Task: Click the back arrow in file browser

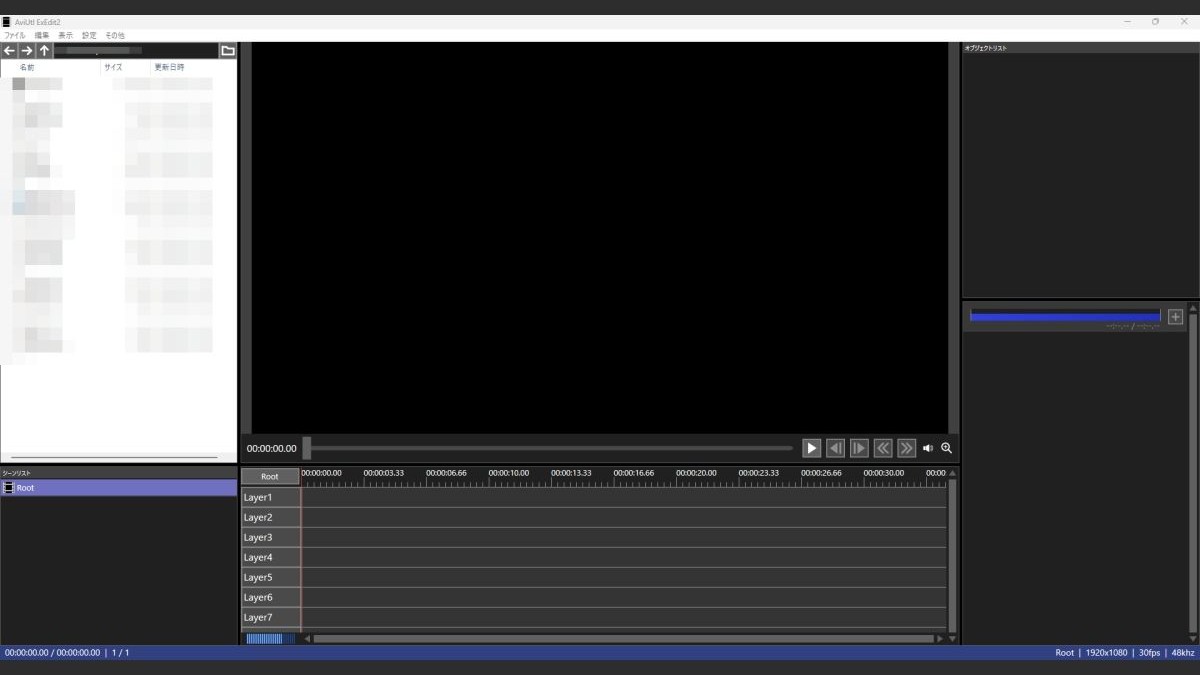Action: [9, 50]
